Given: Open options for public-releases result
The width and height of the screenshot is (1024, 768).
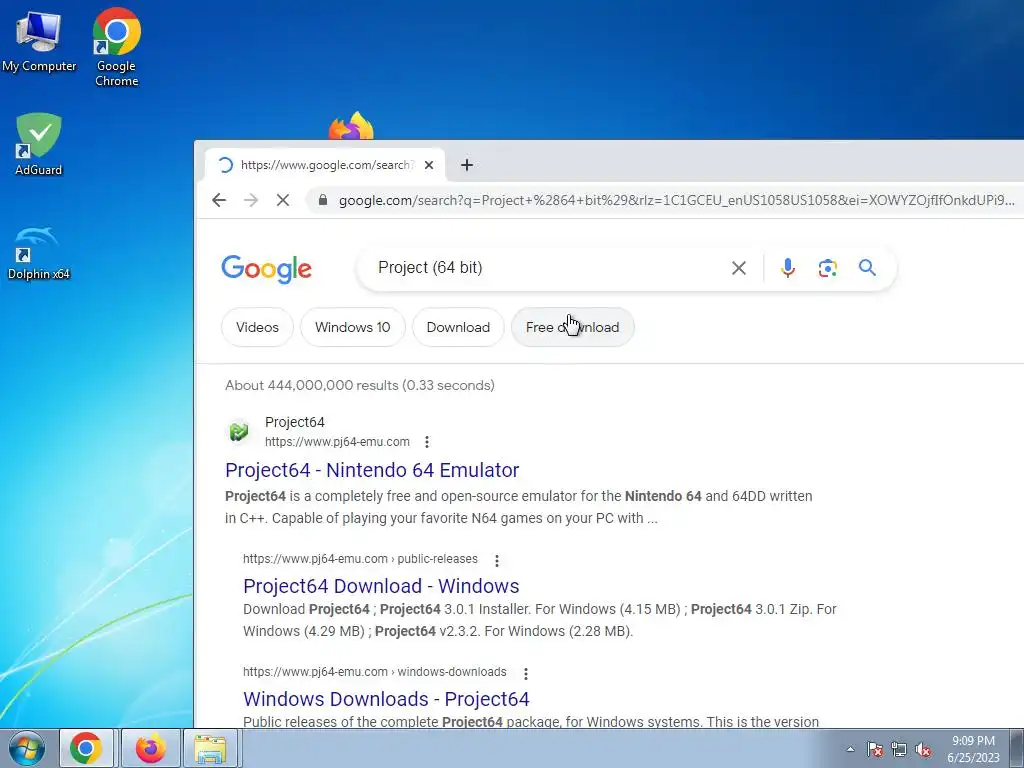Looking at the screenshot, I should (x=497, y=560).
